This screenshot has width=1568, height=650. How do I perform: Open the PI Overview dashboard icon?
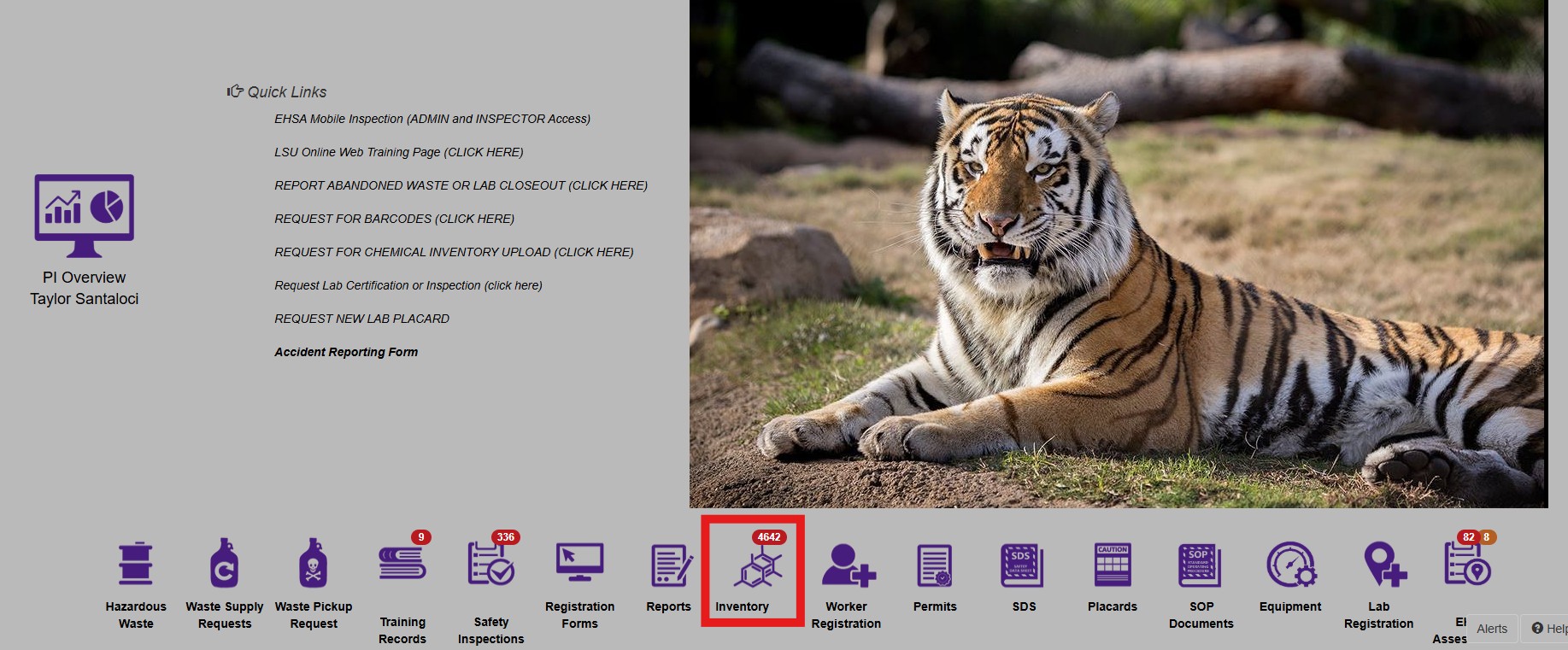(x=85, y=216)
